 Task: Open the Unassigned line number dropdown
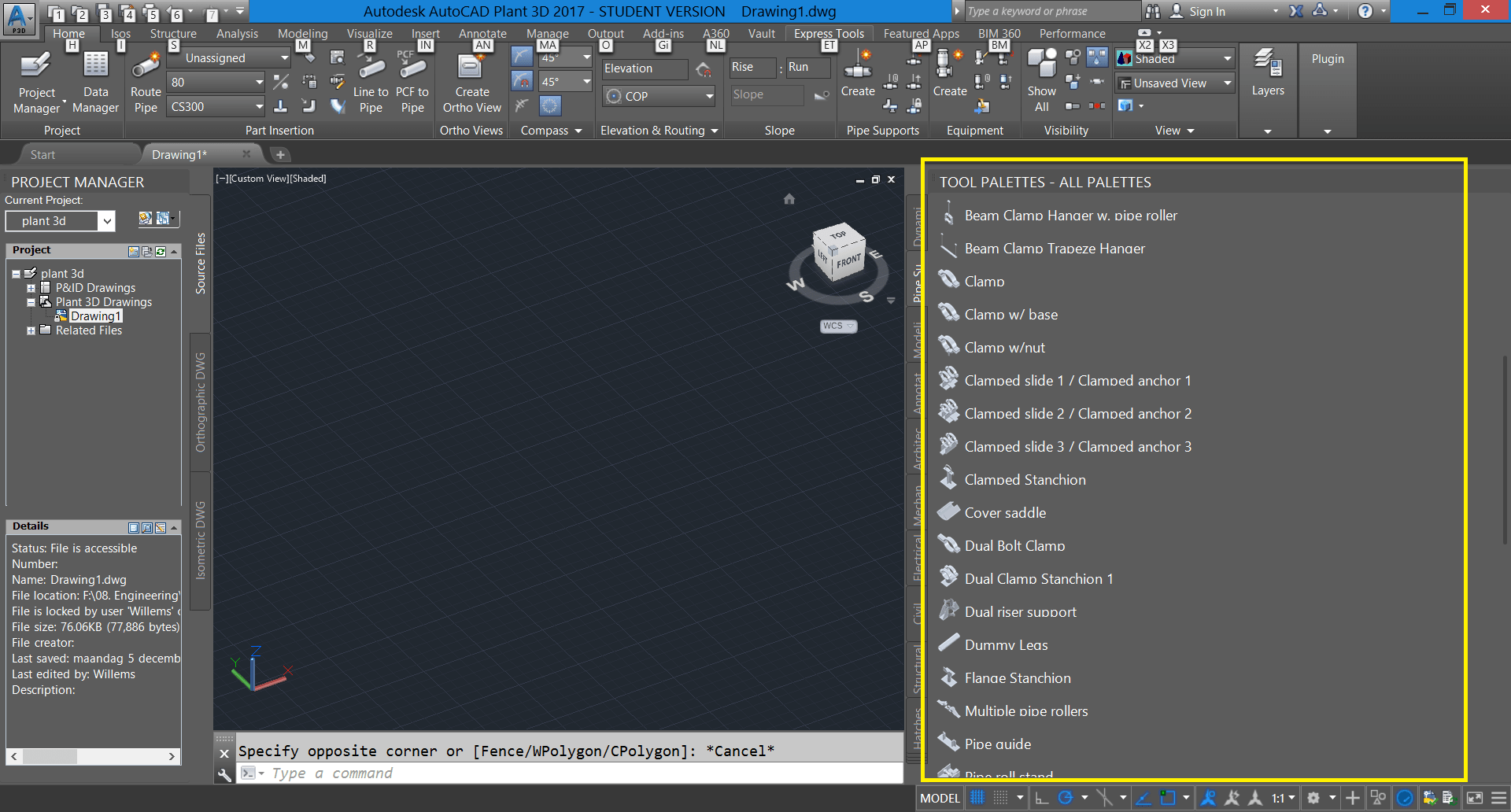pyautogui.click(x=230, y=58)
